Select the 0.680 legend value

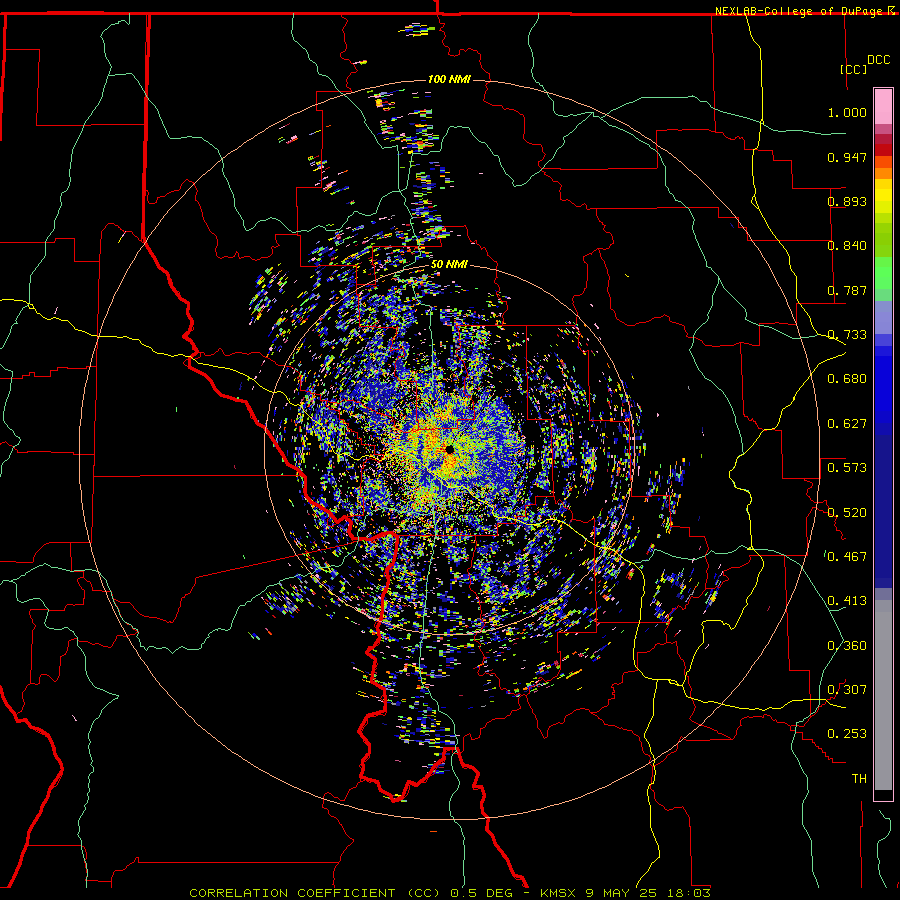tap(847, 379)
